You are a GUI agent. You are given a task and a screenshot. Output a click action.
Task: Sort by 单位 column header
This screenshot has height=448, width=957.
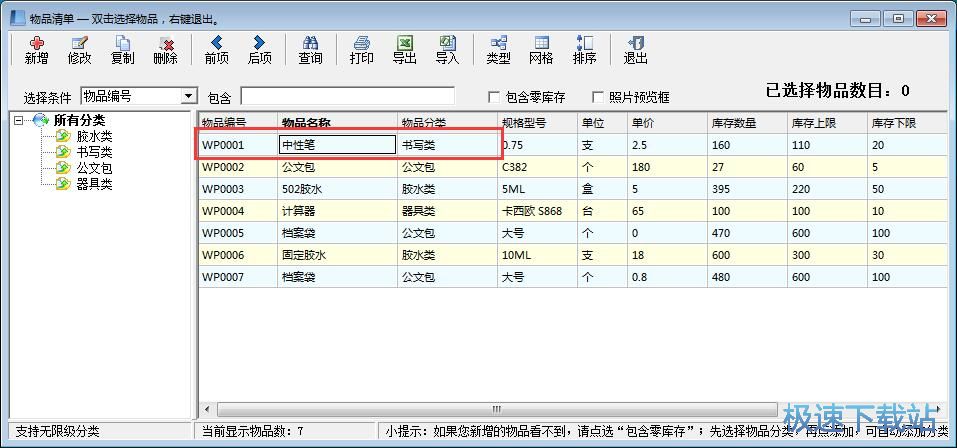(x=602, y=122)
